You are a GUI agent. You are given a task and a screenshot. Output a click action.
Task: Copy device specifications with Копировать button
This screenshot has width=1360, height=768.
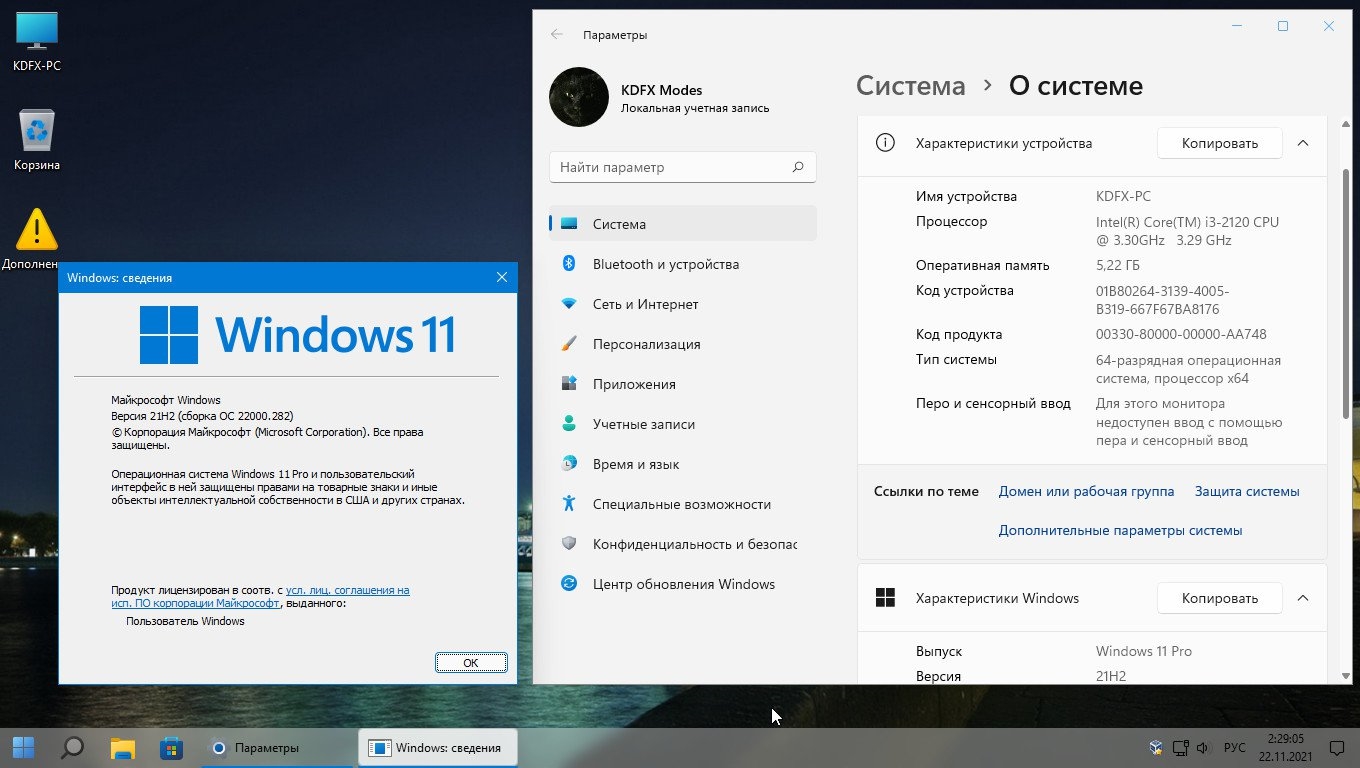point(1219,143)
